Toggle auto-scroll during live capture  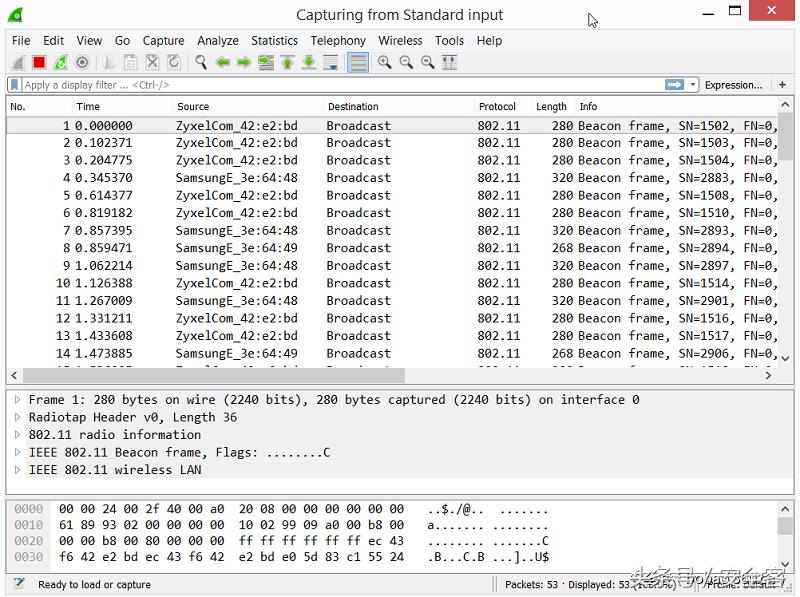pos(331,62)
